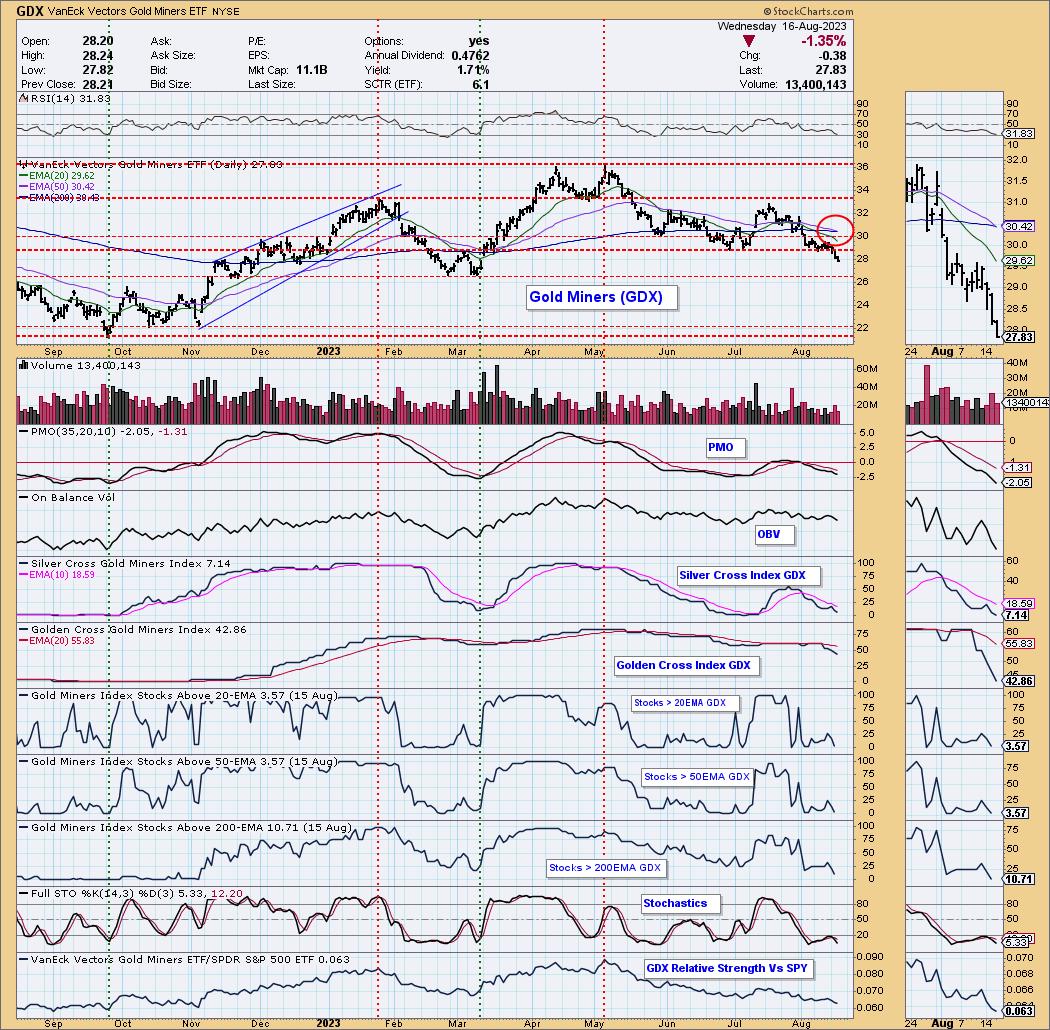The height and width of the screenshot is (1030, 1050).
Task: Click the Options value 'yes'
Action: pos(479,41)
